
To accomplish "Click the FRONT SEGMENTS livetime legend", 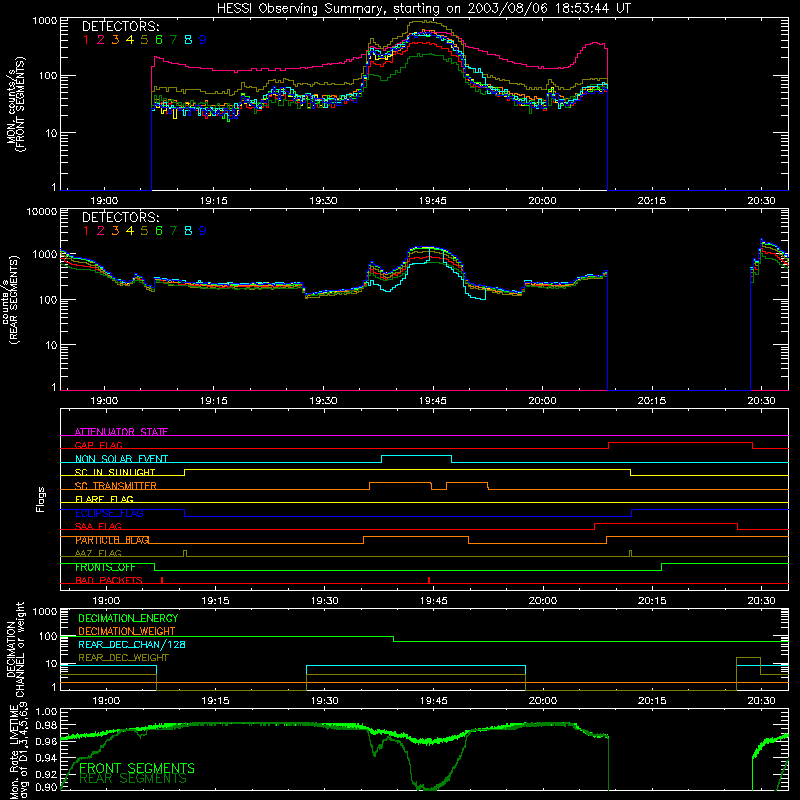I will coord(137,768).
